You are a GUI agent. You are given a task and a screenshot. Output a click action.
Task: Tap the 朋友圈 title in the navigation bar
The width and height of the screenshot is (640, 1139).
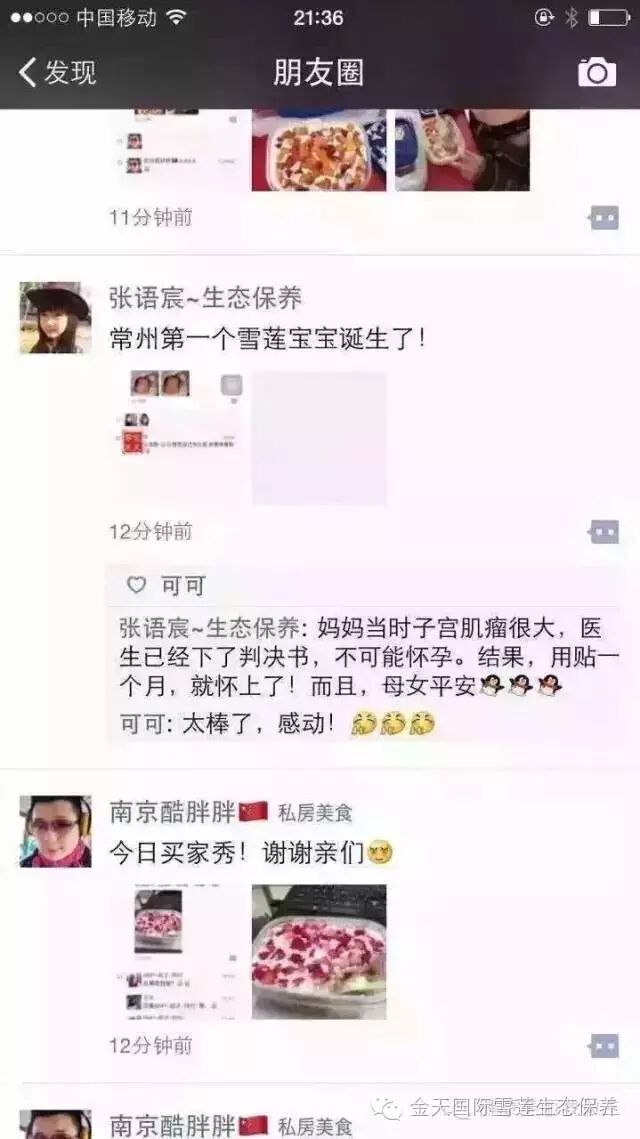(319, 73)
